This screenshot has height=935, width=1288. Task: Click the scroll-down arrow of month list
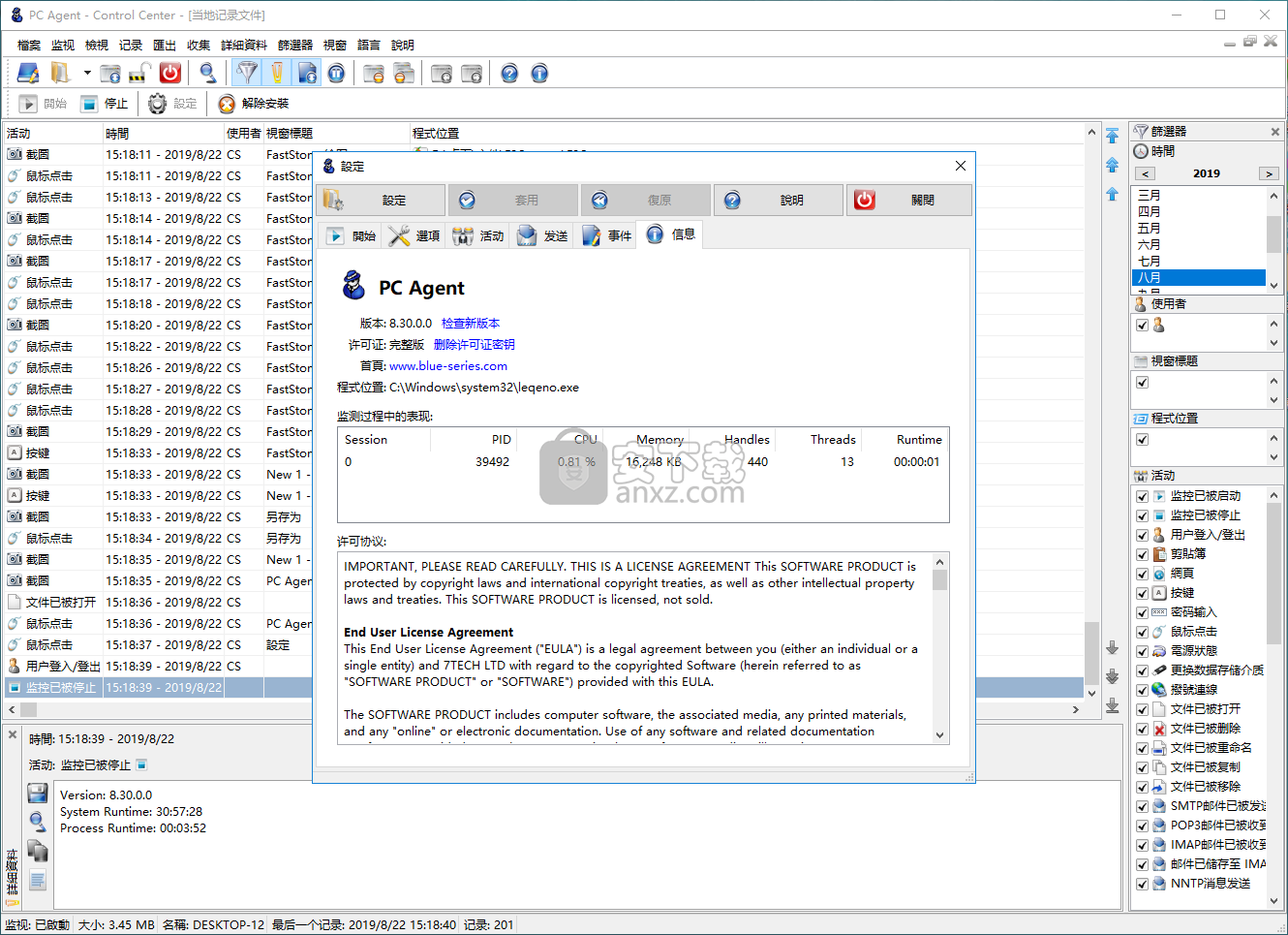coord(1273,285)
